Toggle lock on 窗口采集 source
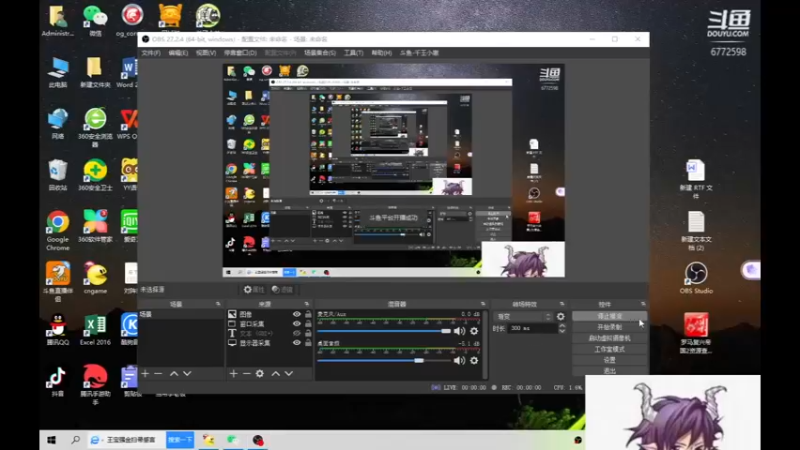 [308, 323]
